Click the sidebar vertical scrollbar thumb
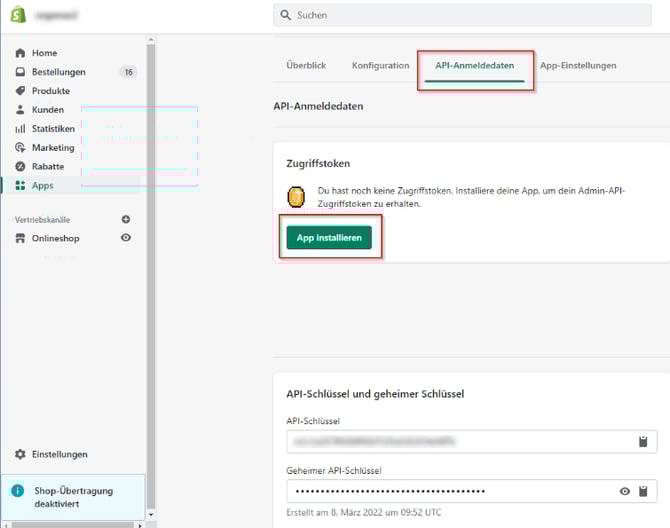The width and height of the screenshot is (670, 528). (151, 276)
